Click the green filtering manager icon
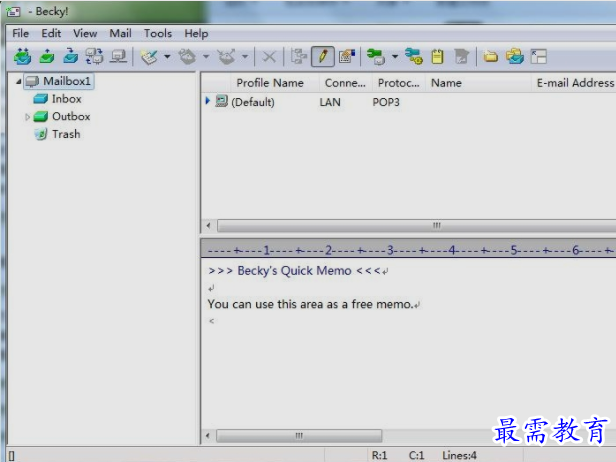This screenshot has height=462, width=616. point(375,57)
